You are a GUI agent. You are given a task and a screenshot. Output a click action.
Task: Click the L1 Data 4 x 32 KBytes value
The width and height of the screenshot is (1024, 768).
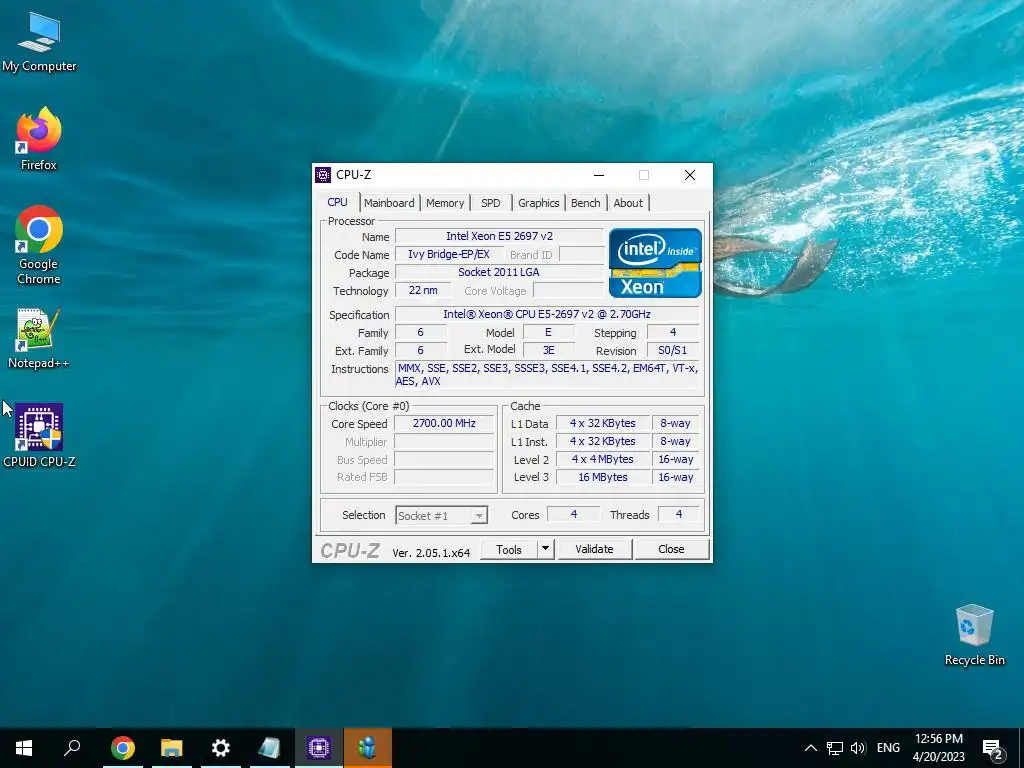tap(603, 423)
